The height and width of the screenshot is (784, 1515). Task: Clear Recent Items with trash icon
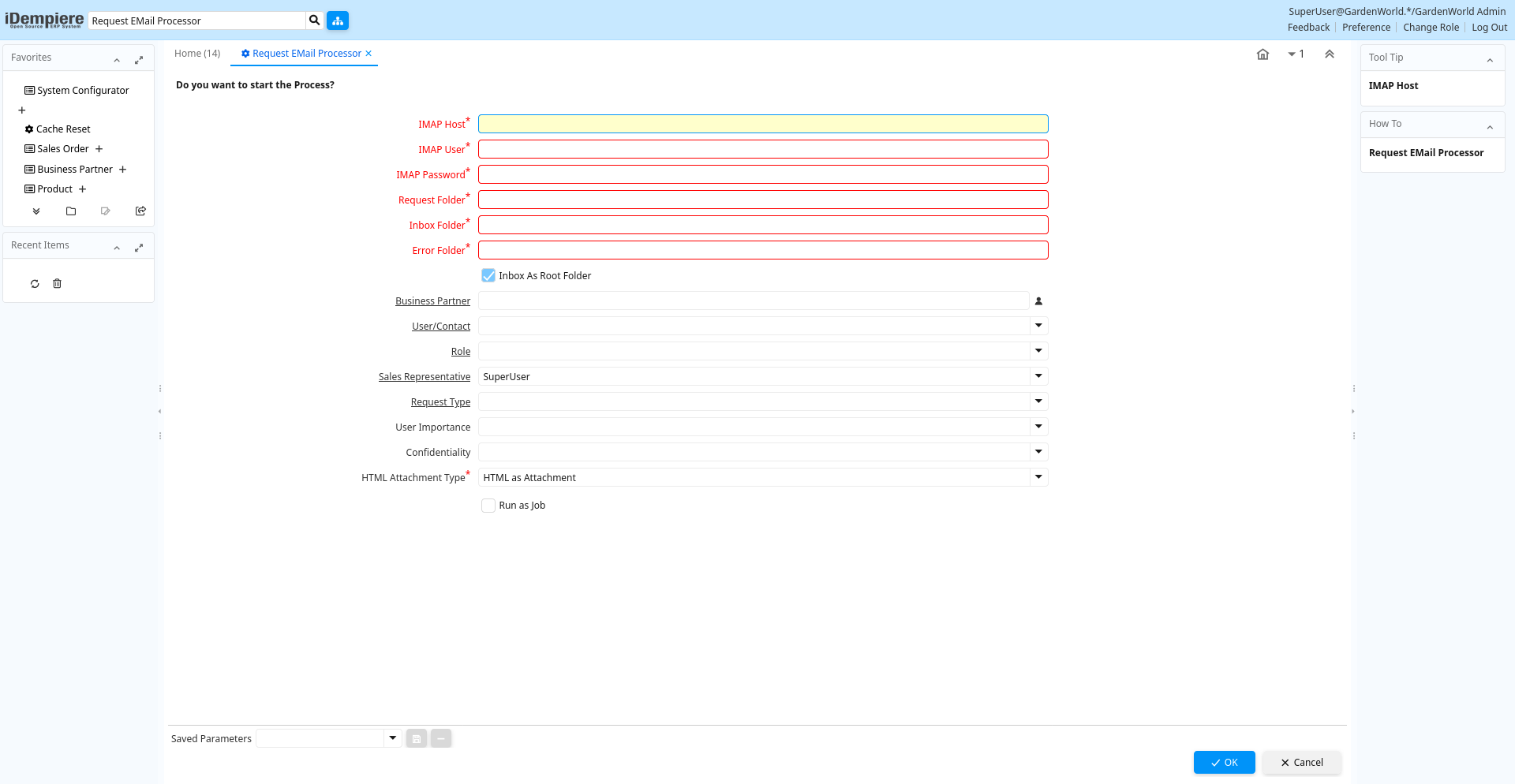(57, 284)
